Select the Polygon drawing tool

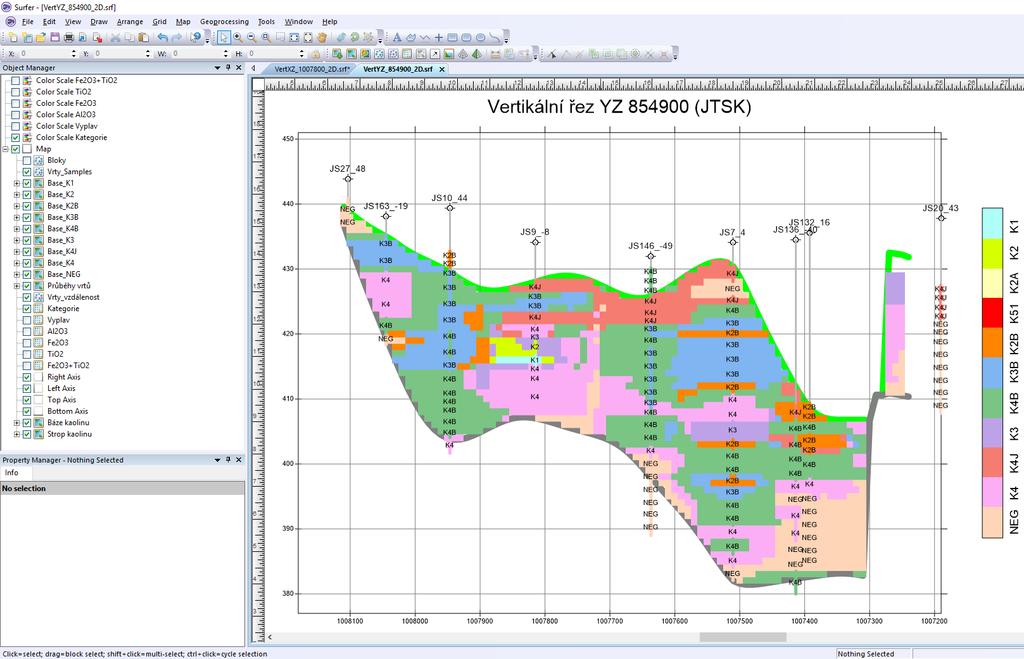click(411, 37)
